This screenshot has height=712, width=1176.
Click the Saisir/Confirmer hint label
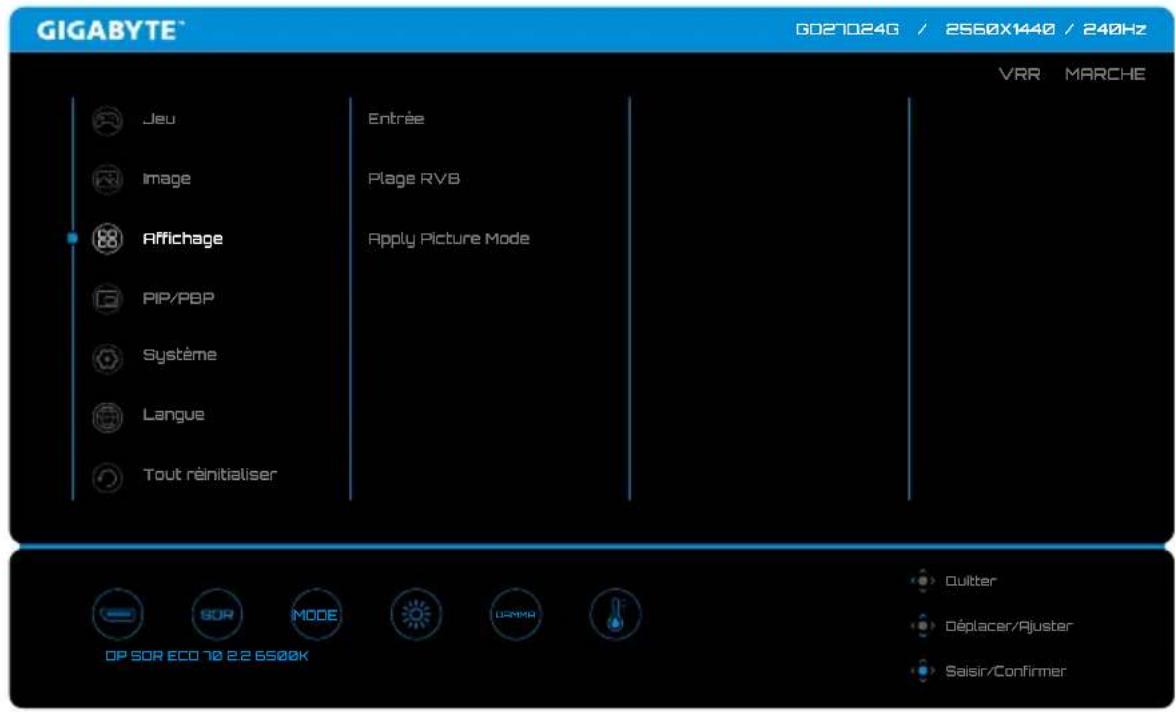click(x=1005, y=671)
